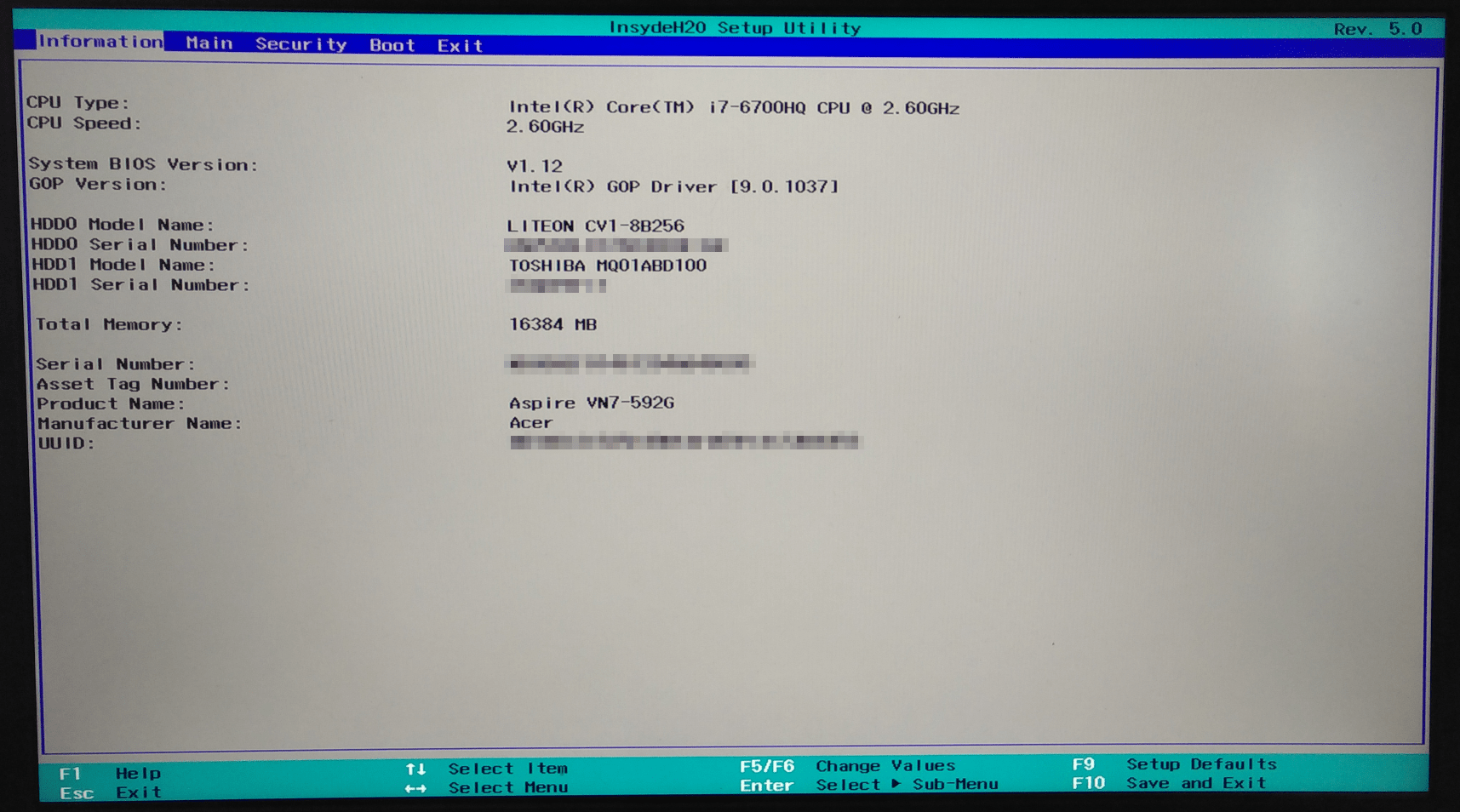Click the CPU Speed value 2.60GHz

click(546, 127)
